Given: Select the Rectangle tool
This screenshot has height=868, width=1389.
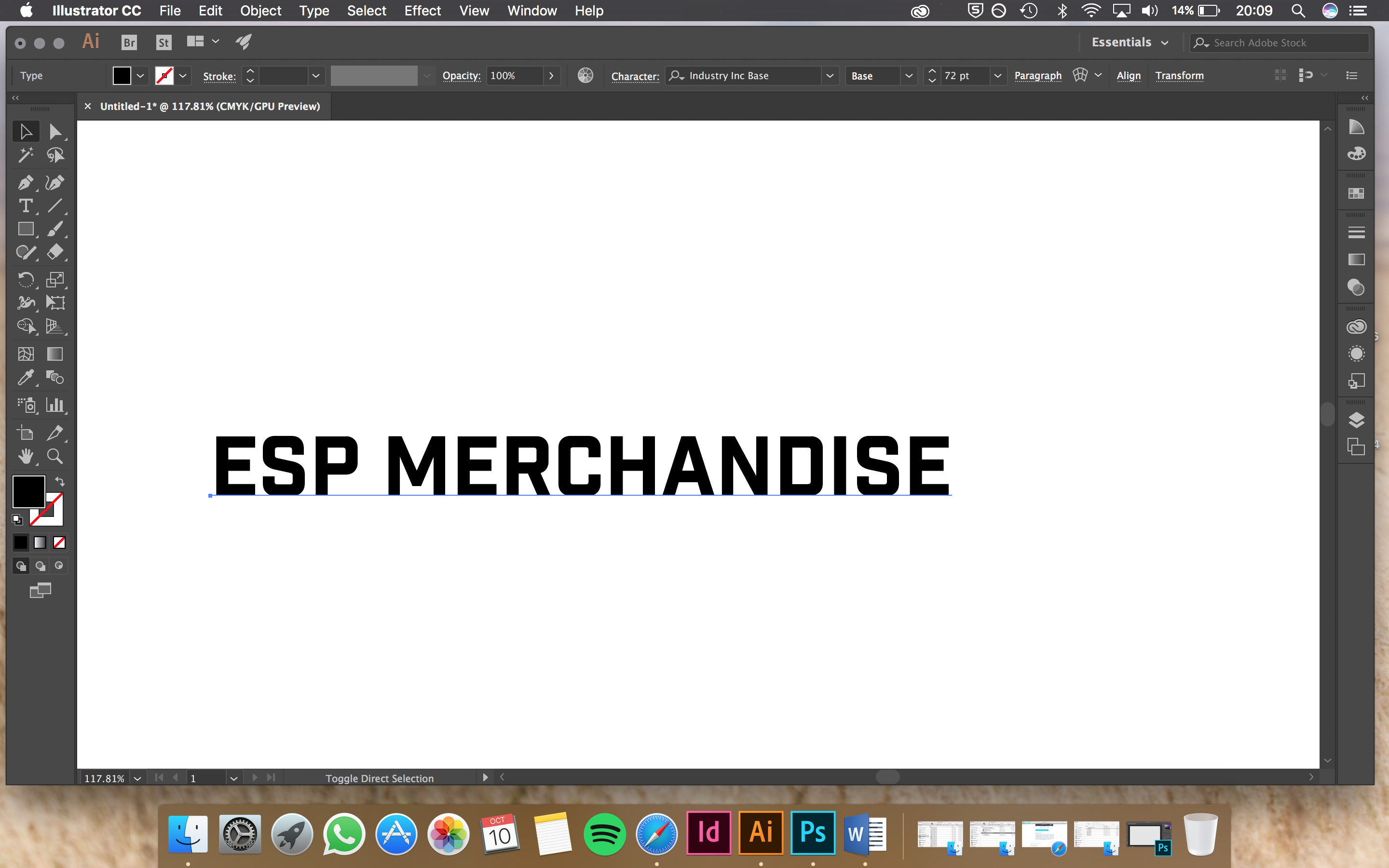Looking at the screenshot, I should (26, 229).
